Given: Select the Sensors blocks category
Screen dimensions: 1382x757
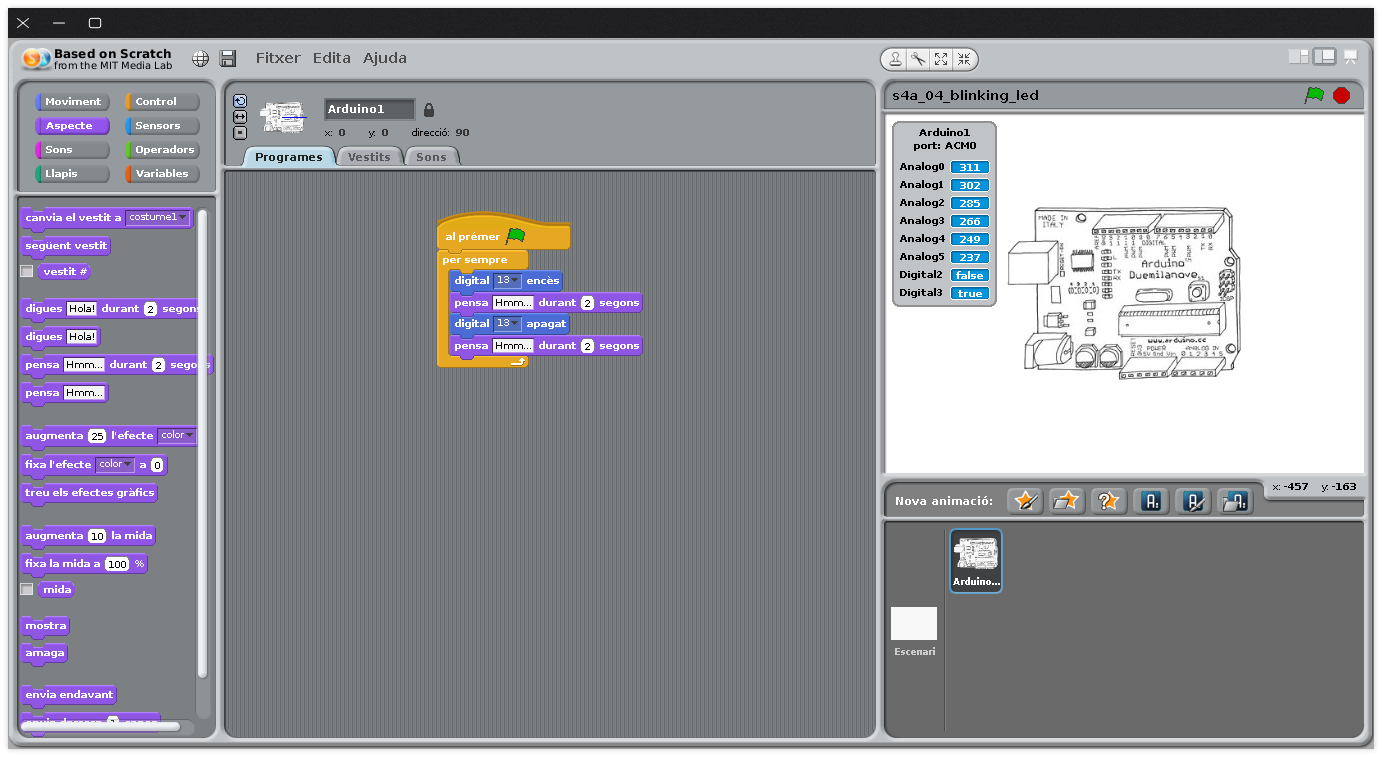Looking at the screenshot, I should coord(162,126).
